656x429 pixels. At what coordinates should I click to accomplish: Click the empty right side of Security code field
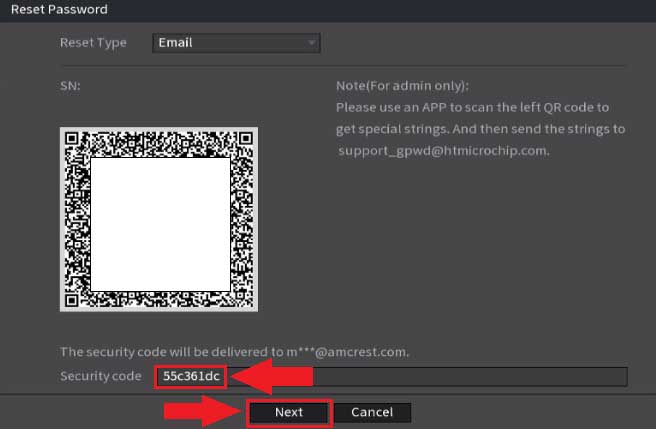pos(470,376)
